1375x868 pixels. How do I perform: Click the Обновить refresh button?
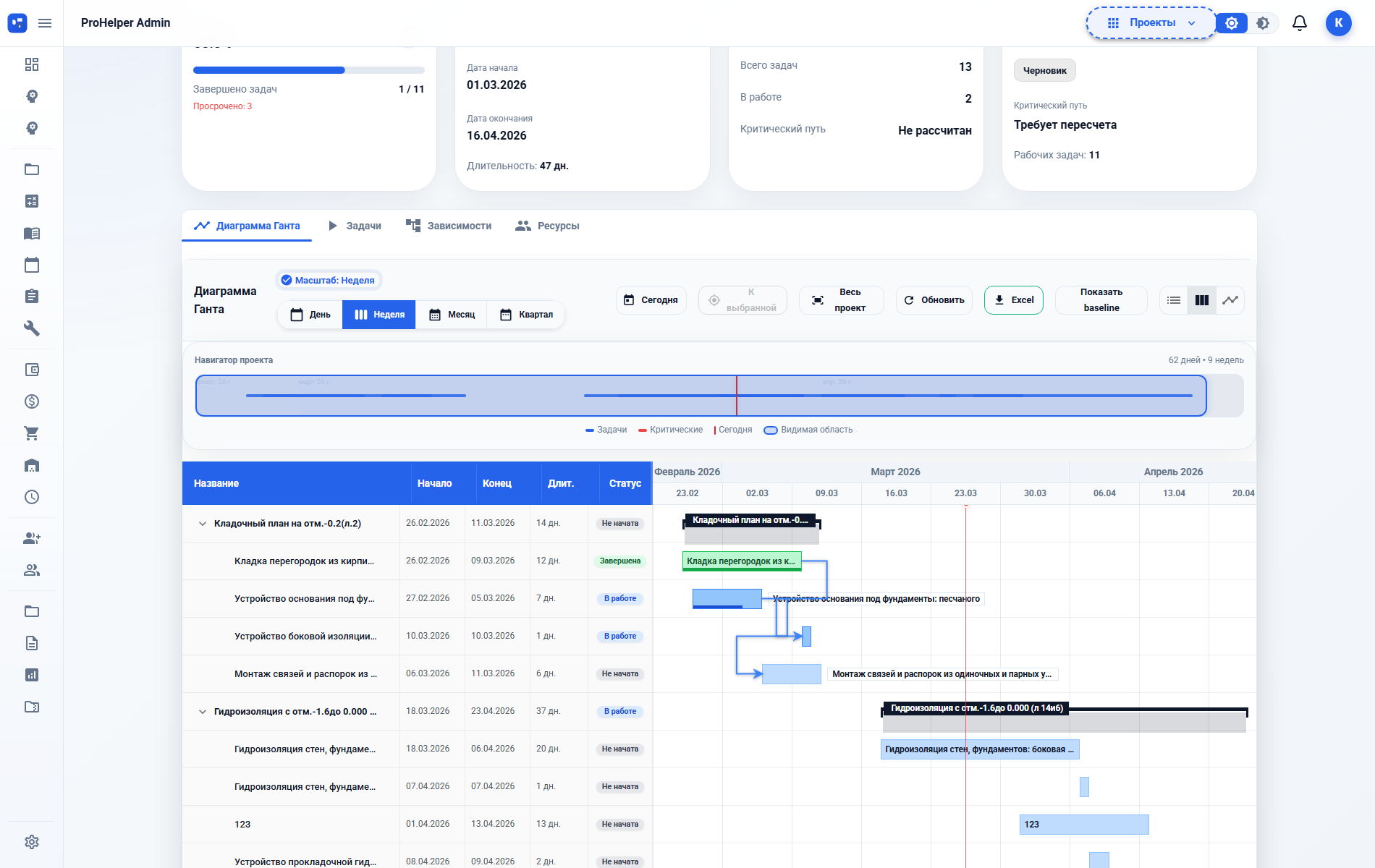[934, 300]
